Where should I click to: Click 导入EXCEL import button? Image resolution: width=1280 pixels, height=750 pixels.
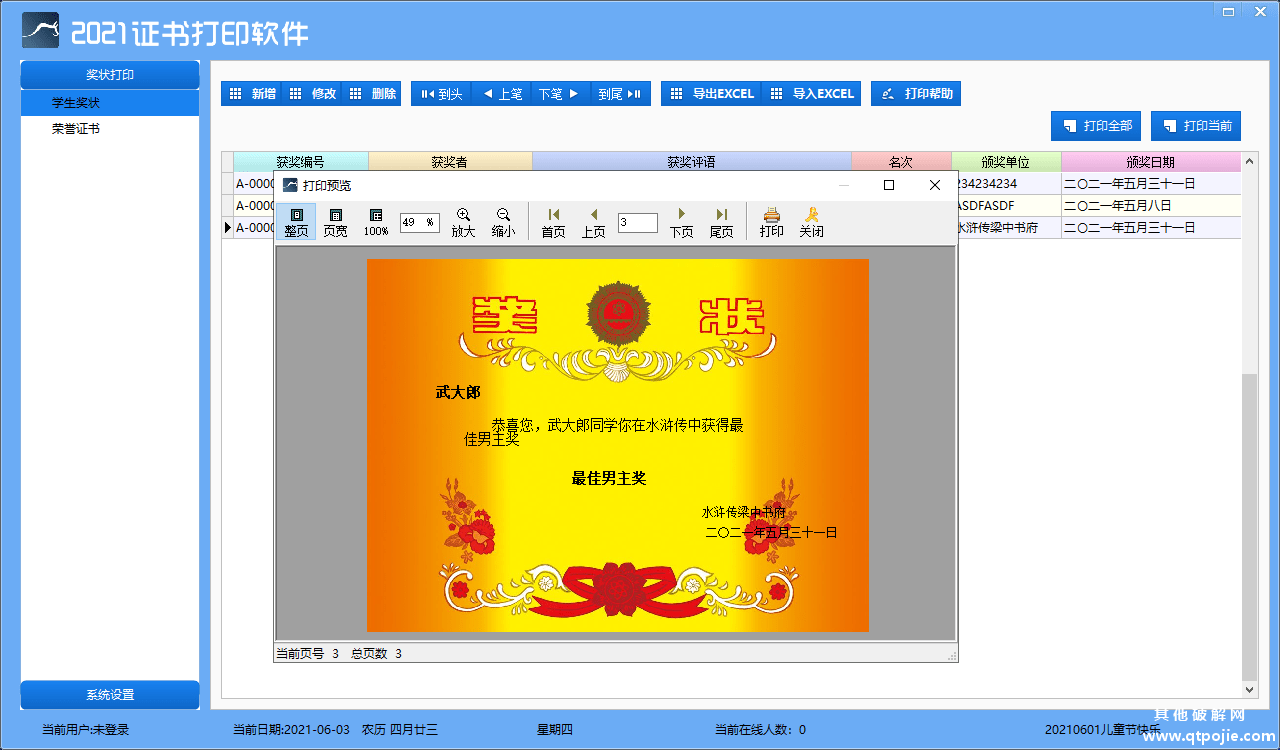(811, 94)
